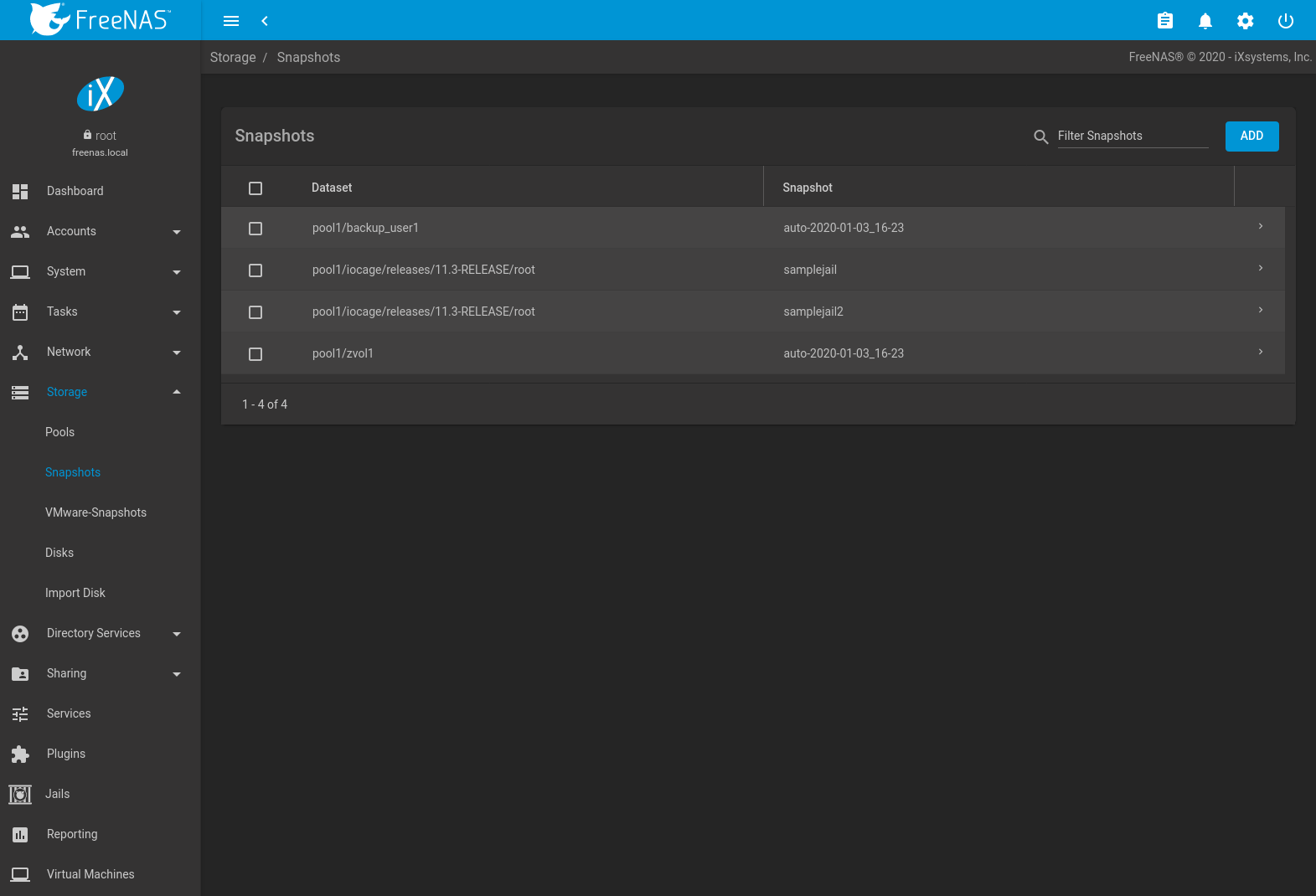Expand the Accounts menu arrow

(x=176, y=232)
